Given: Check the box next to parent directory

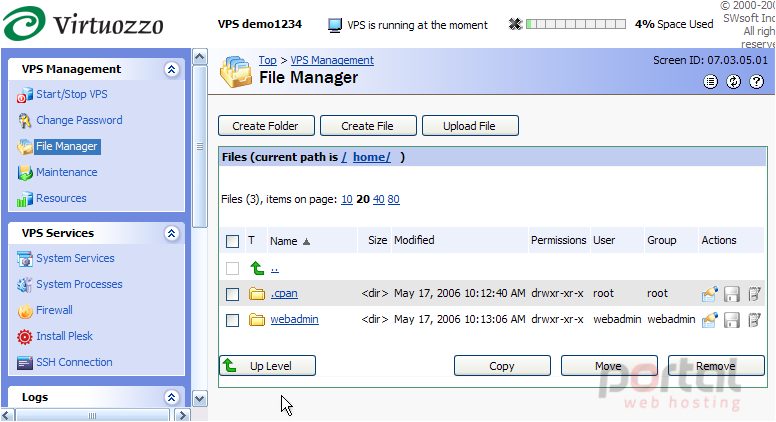Looking at the screenshot, I should [232, 268].
